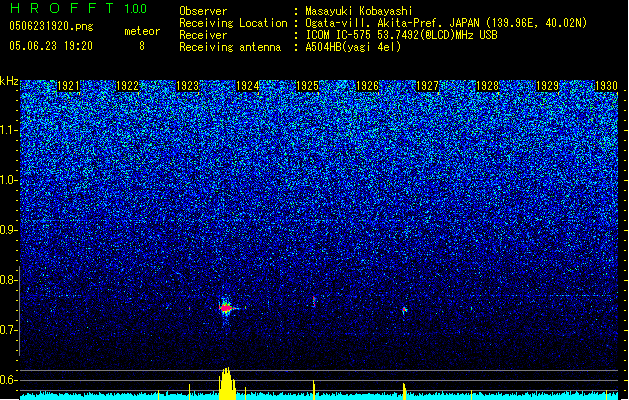The height and width of the screenshot is (400, 629).
Task: Click the 1925 time marker
Action: pyautogui.click(x=307, y=86)
